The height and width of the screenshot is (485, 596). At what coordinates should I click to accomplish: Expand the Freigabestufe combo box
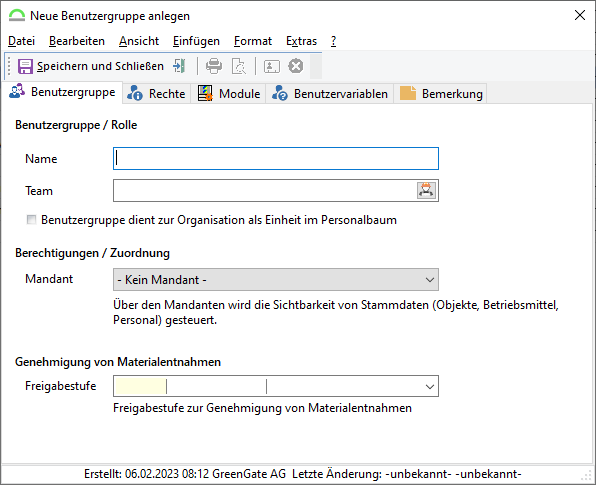(x=430, y=386)
